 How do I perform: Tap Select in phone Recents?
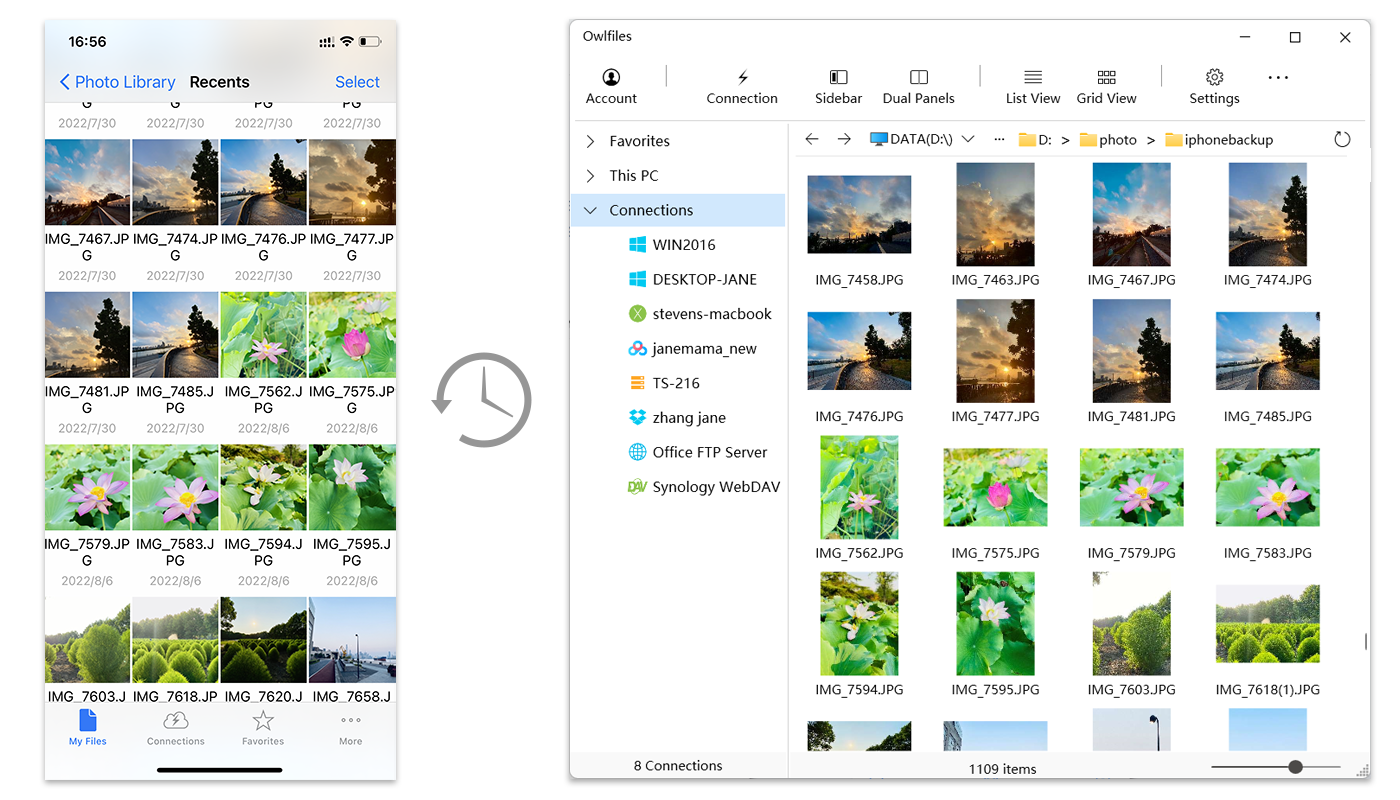(x=357, y=82)
